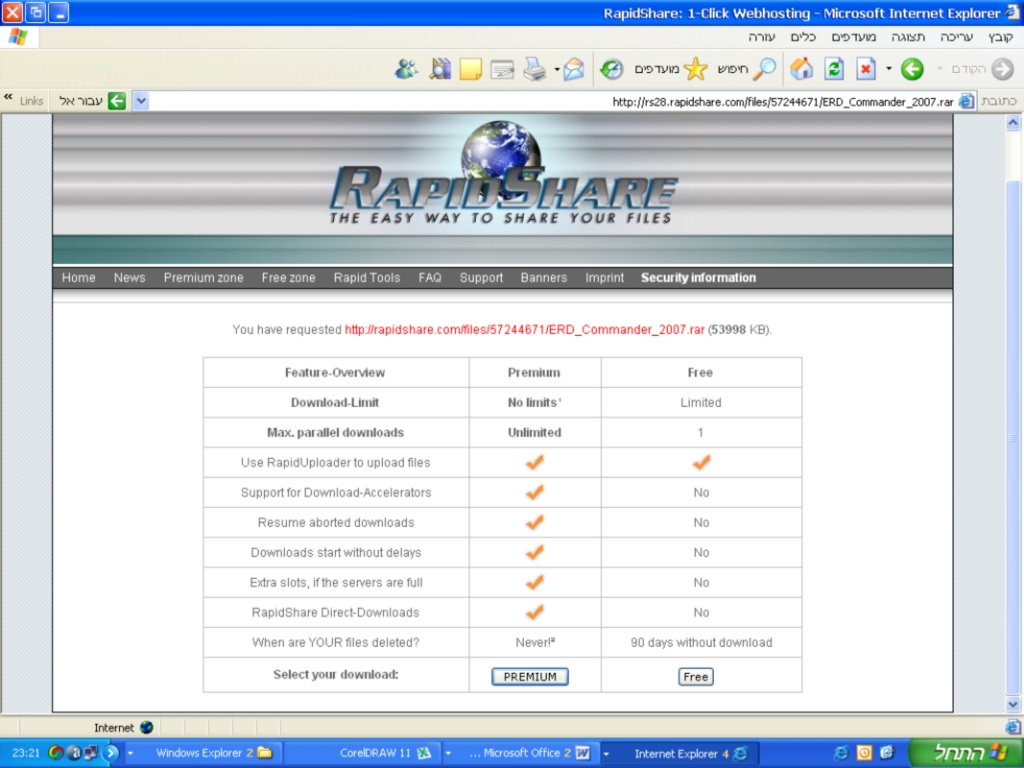Image resolution: width=1024 pixels, height=768 pixels.
Task: Open the כלים (Tools) menu
Action: [x=803, y=37]
